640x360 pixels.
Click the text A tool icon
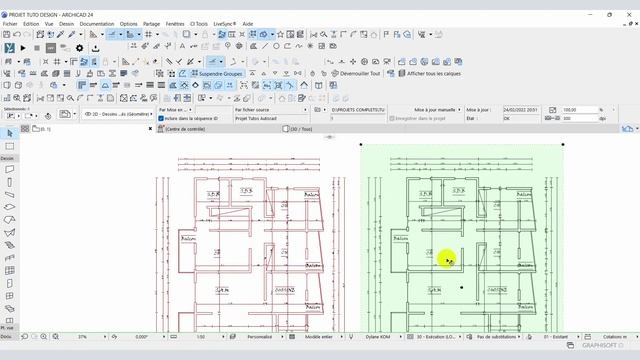tap(182, 46)
